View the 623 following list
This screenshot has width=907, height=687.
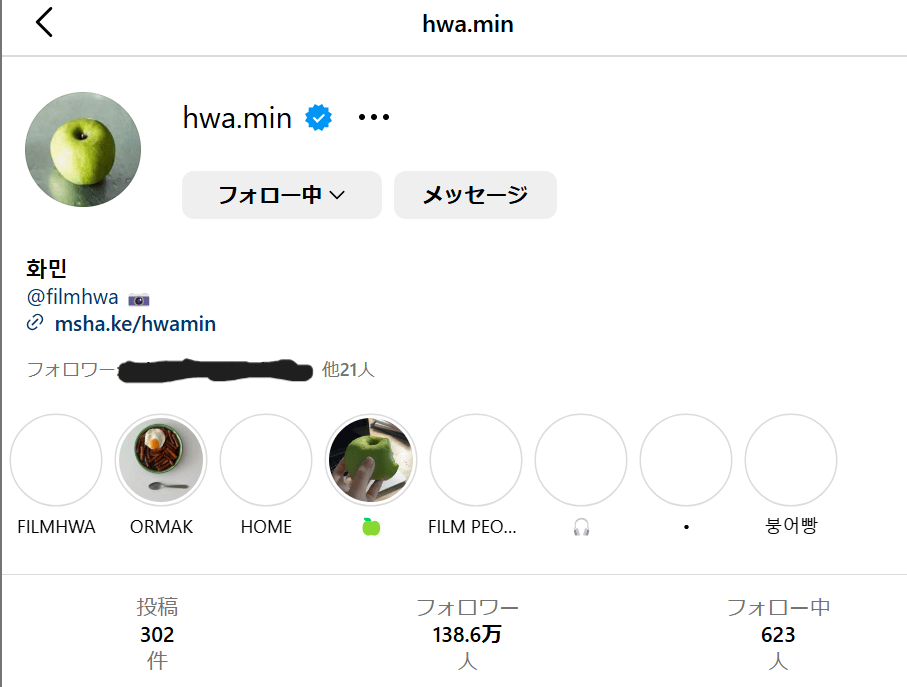[x=778, y=634]
